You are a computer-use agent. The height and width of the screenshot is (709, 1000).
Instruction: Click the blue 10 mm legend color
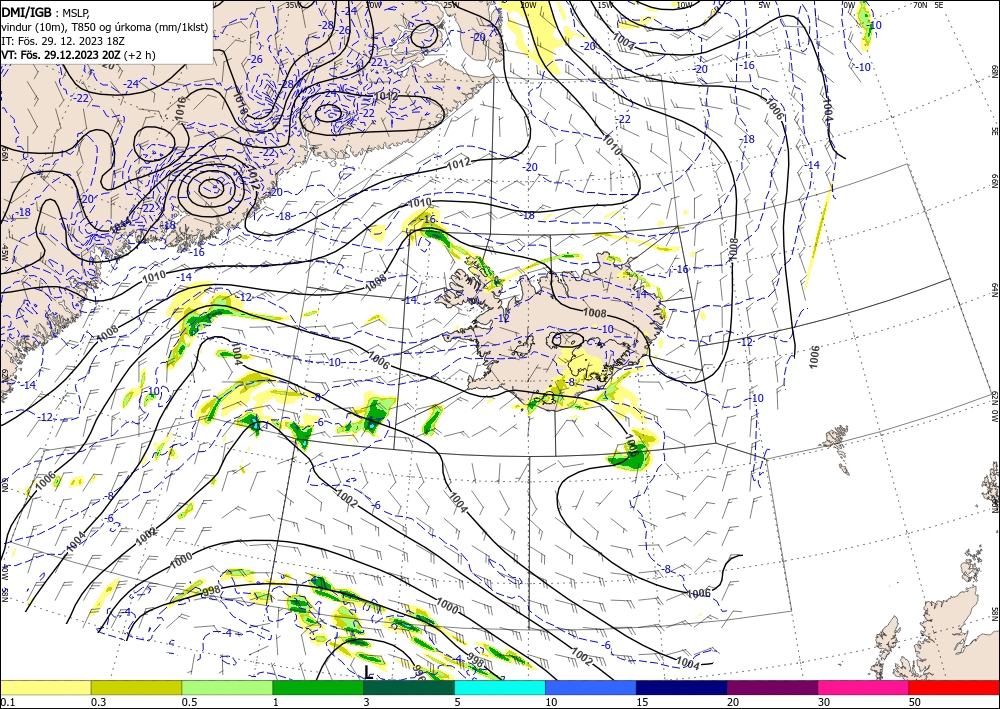coord(591,687)
